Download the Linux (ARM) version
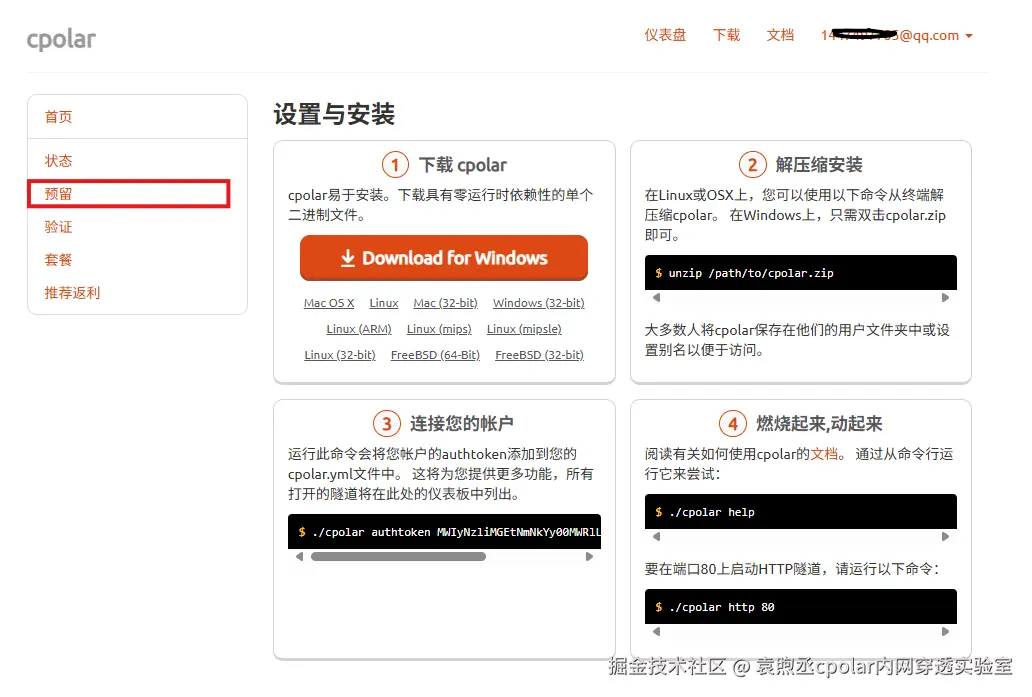Viewport: 1032px width, 697px height. 359,329
